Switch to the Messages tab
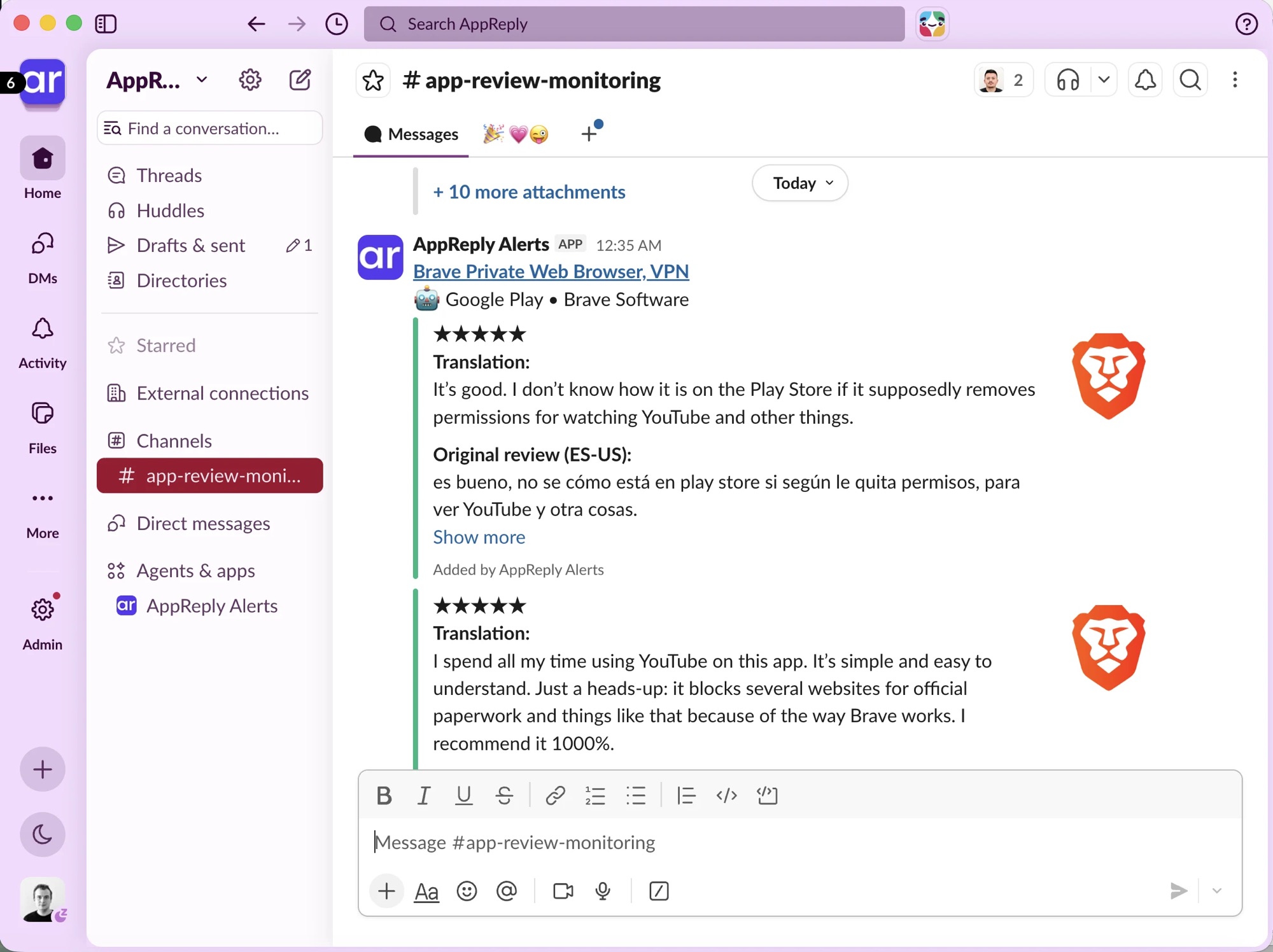This screenshot has width=1273, height=952. (x=411, y=134)
